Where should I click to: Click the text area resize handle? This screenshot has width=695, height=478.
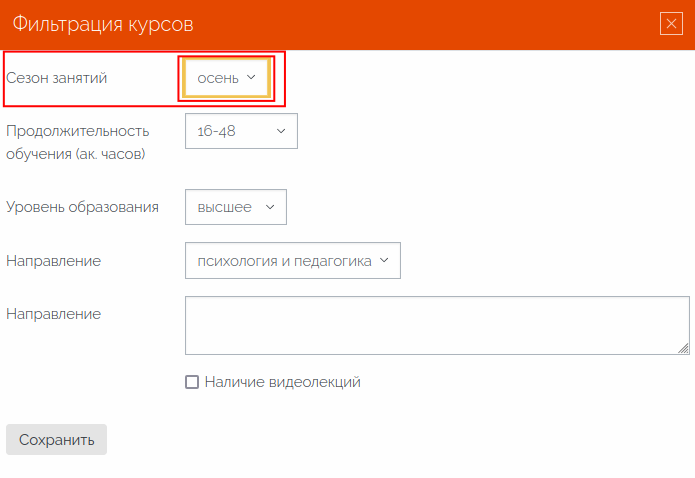pos(683,349)
